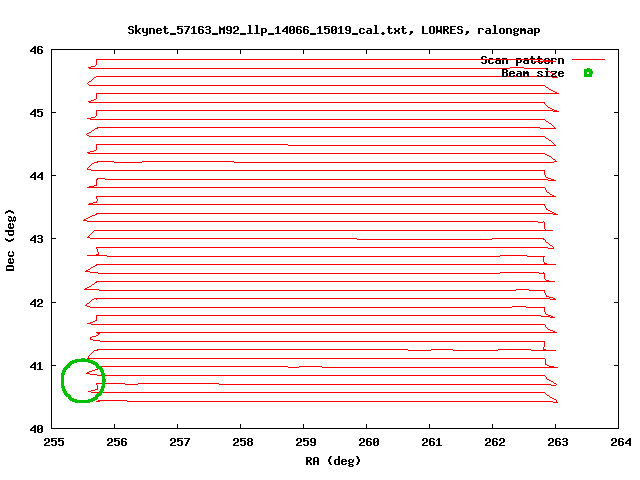Select the 'Scan pattern' legend label
640x480 pixels.
tap(522, 60)
